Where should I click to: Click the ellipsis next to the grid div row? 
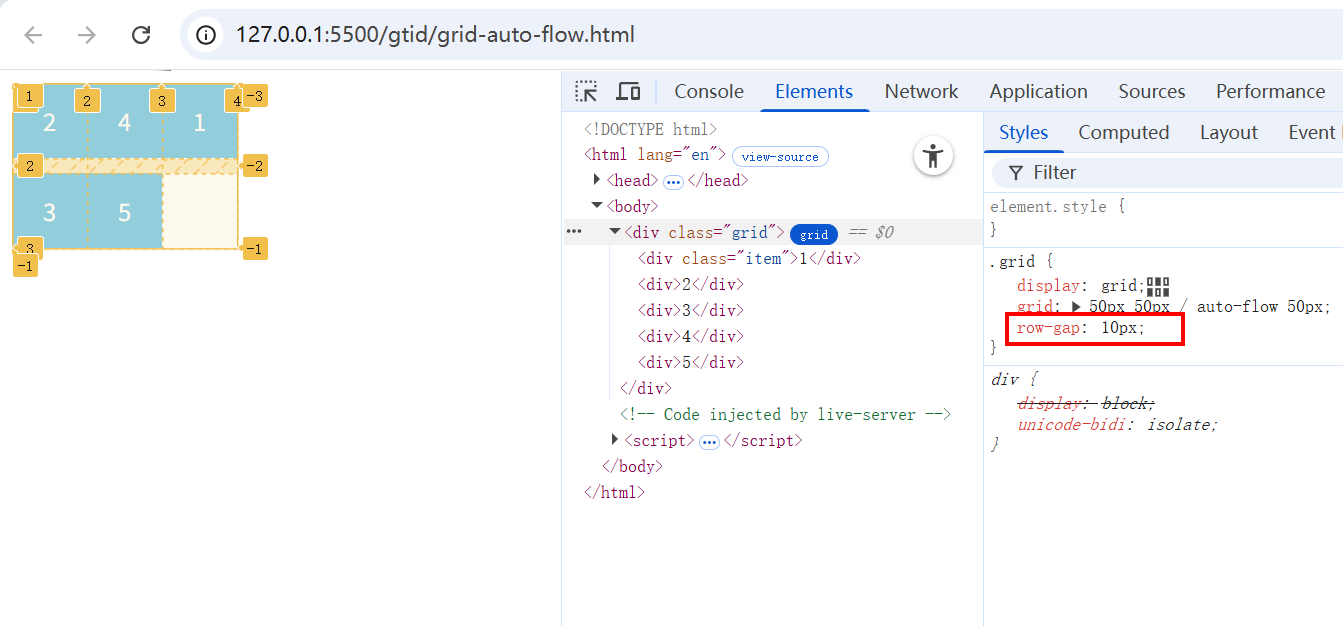coord(574,232)
